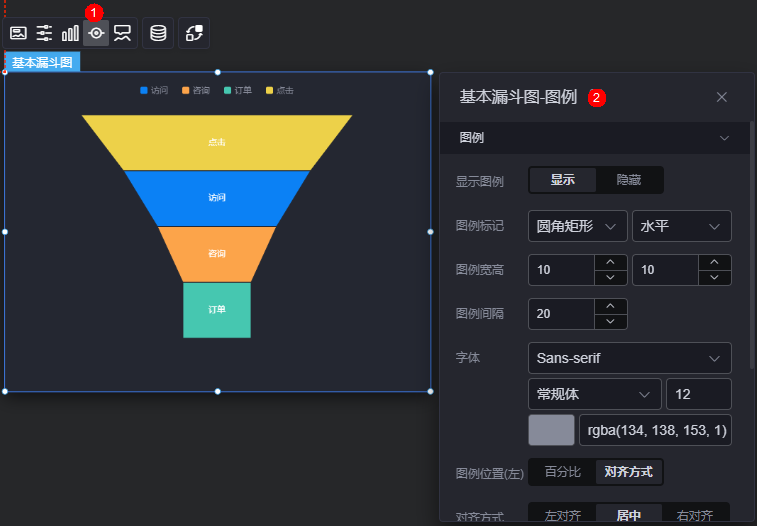Click the 字体 label
Viewport: 757px width, 526px height.
tap(468, 358)
